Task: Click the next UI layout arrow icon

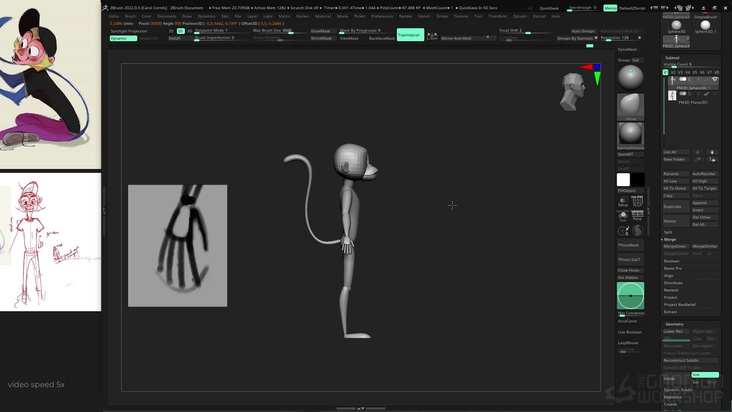Action: 664,8
